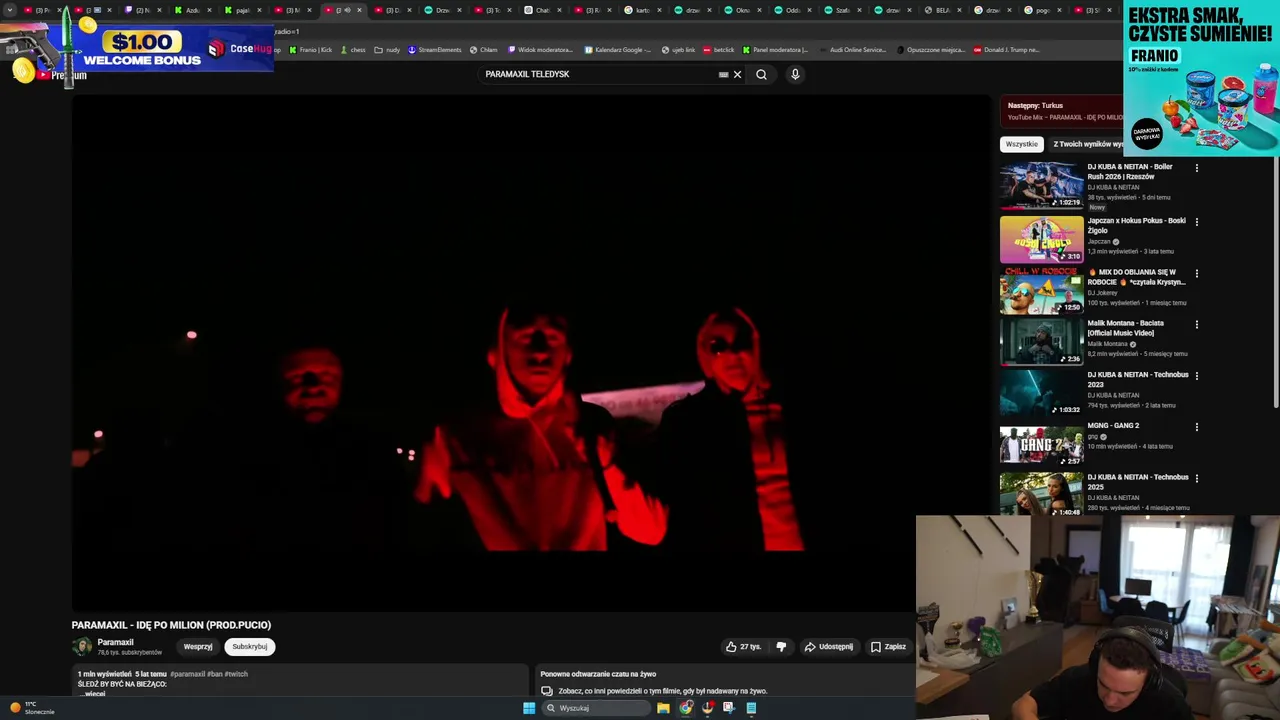Open the Paramaxil channel avatar
The height and width of the screenshot is (720, 1280).
click(x=82, y=647)
